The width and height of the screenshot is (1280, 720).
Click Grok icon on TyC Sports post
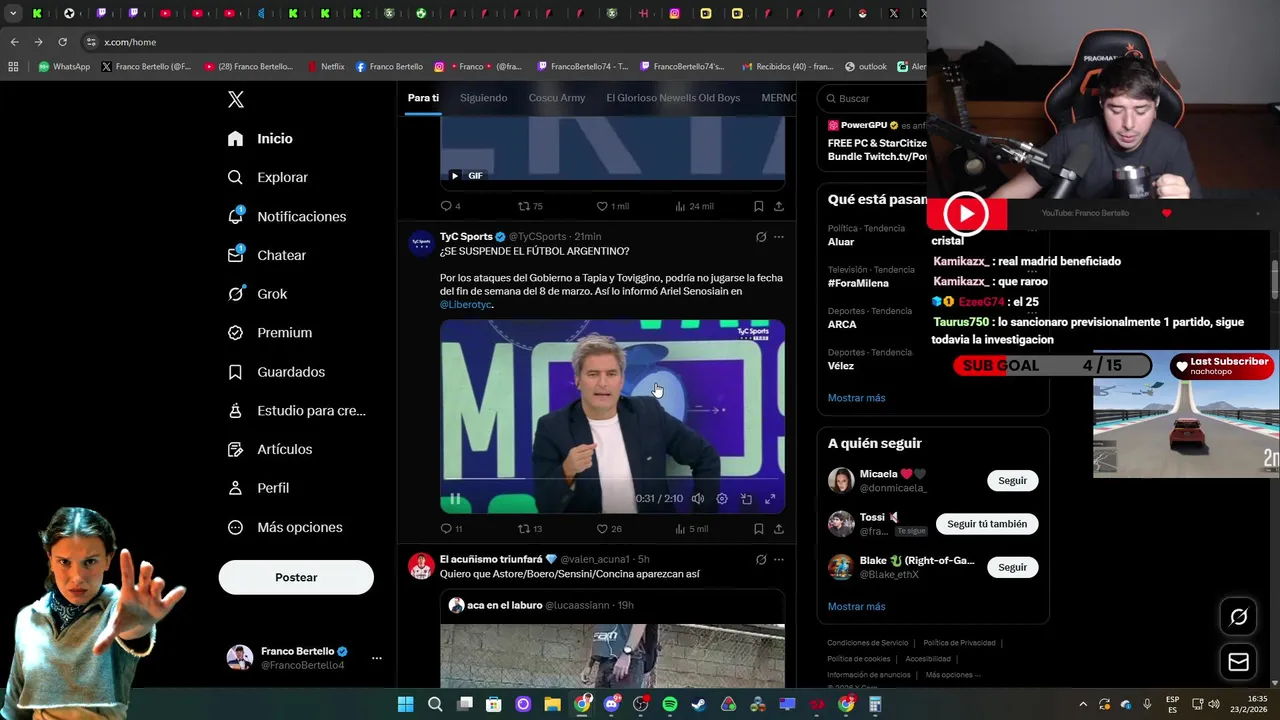761,237
